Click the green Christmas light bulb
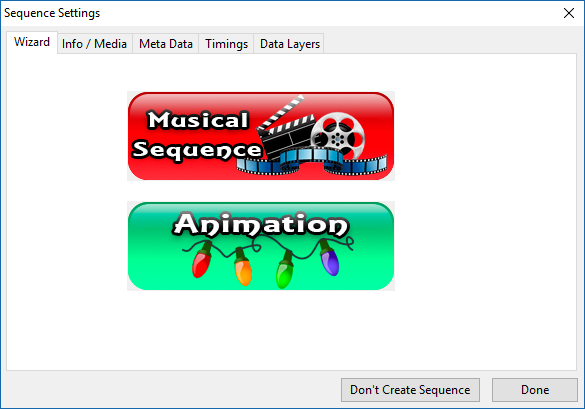 coord(285,269)
